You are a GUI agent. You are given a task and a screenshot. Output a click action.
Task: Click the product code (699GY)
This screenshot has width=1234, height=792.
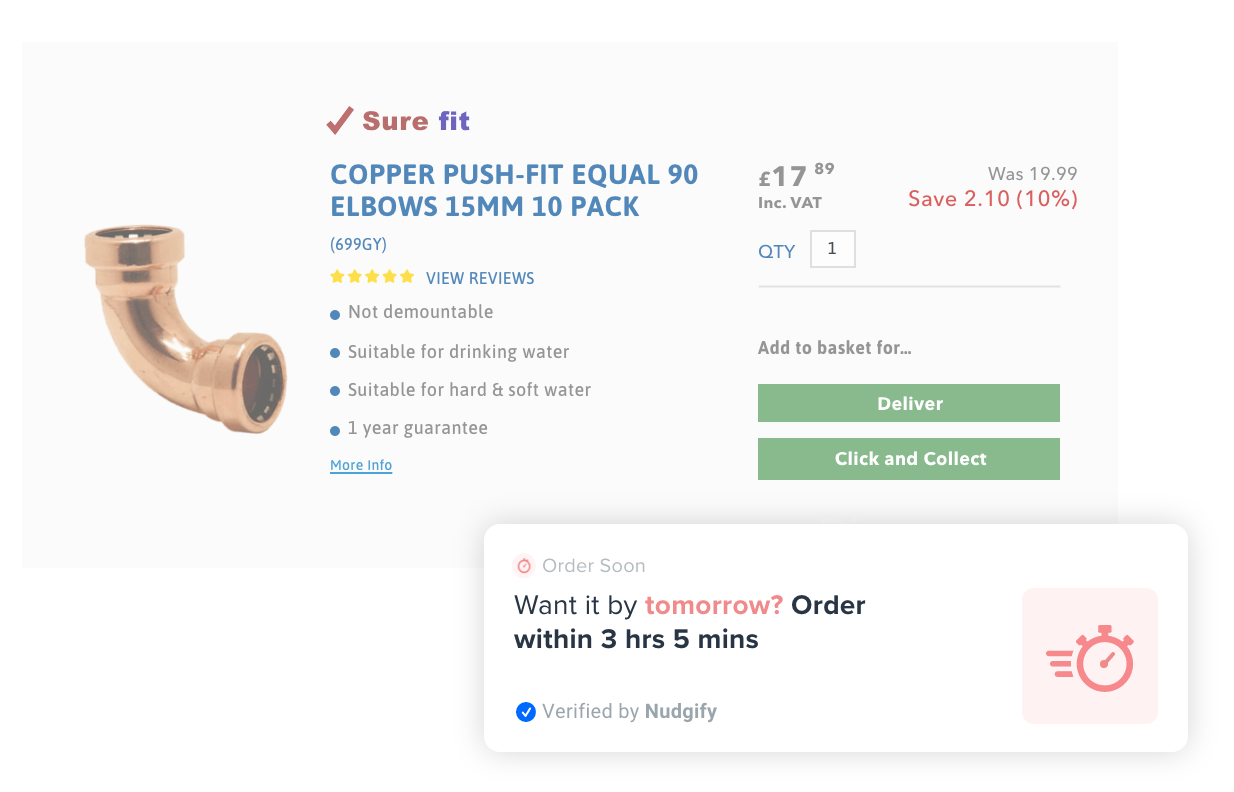(x=358, y=244)
